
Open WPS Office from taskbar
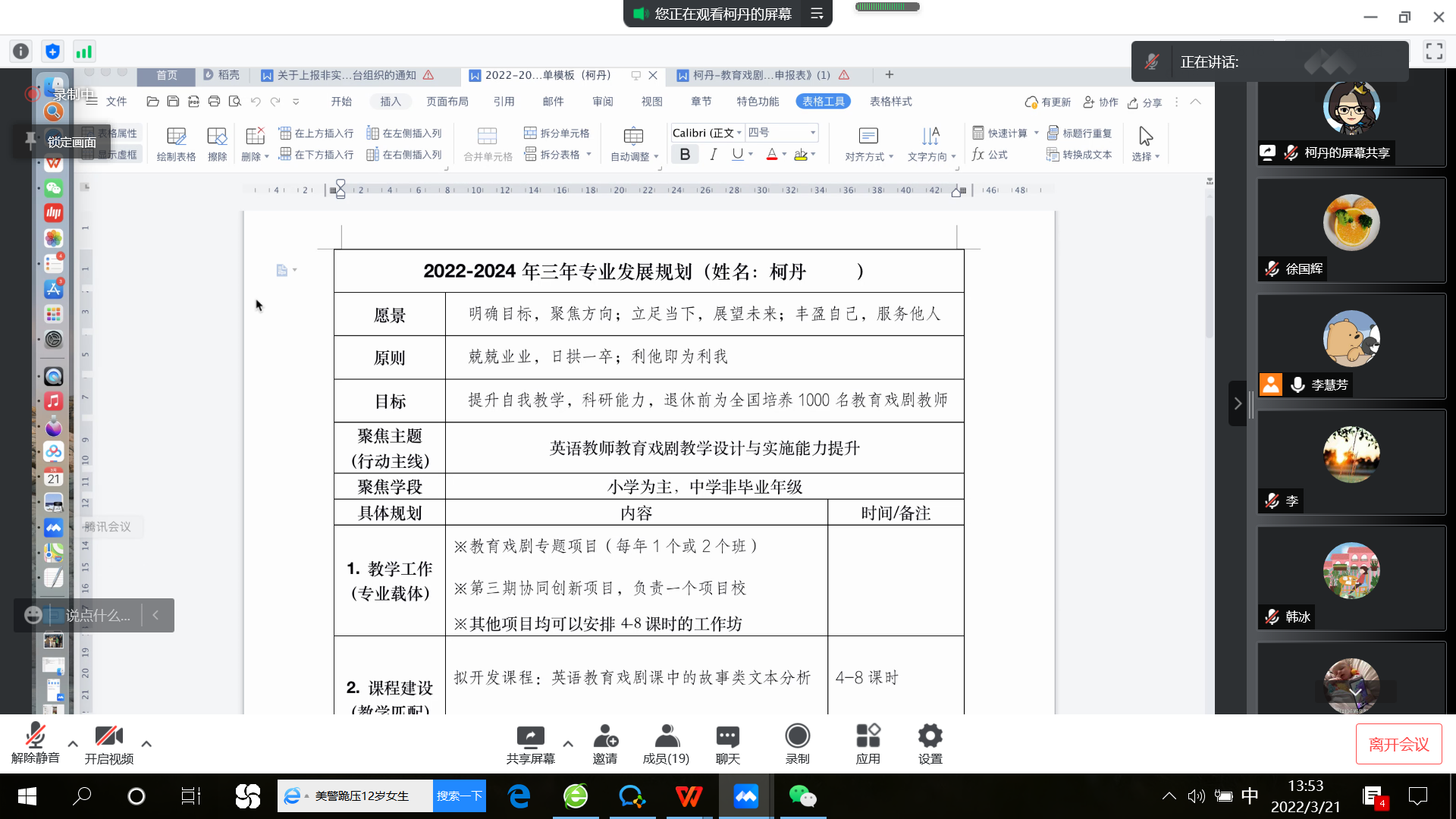(689, 796)
